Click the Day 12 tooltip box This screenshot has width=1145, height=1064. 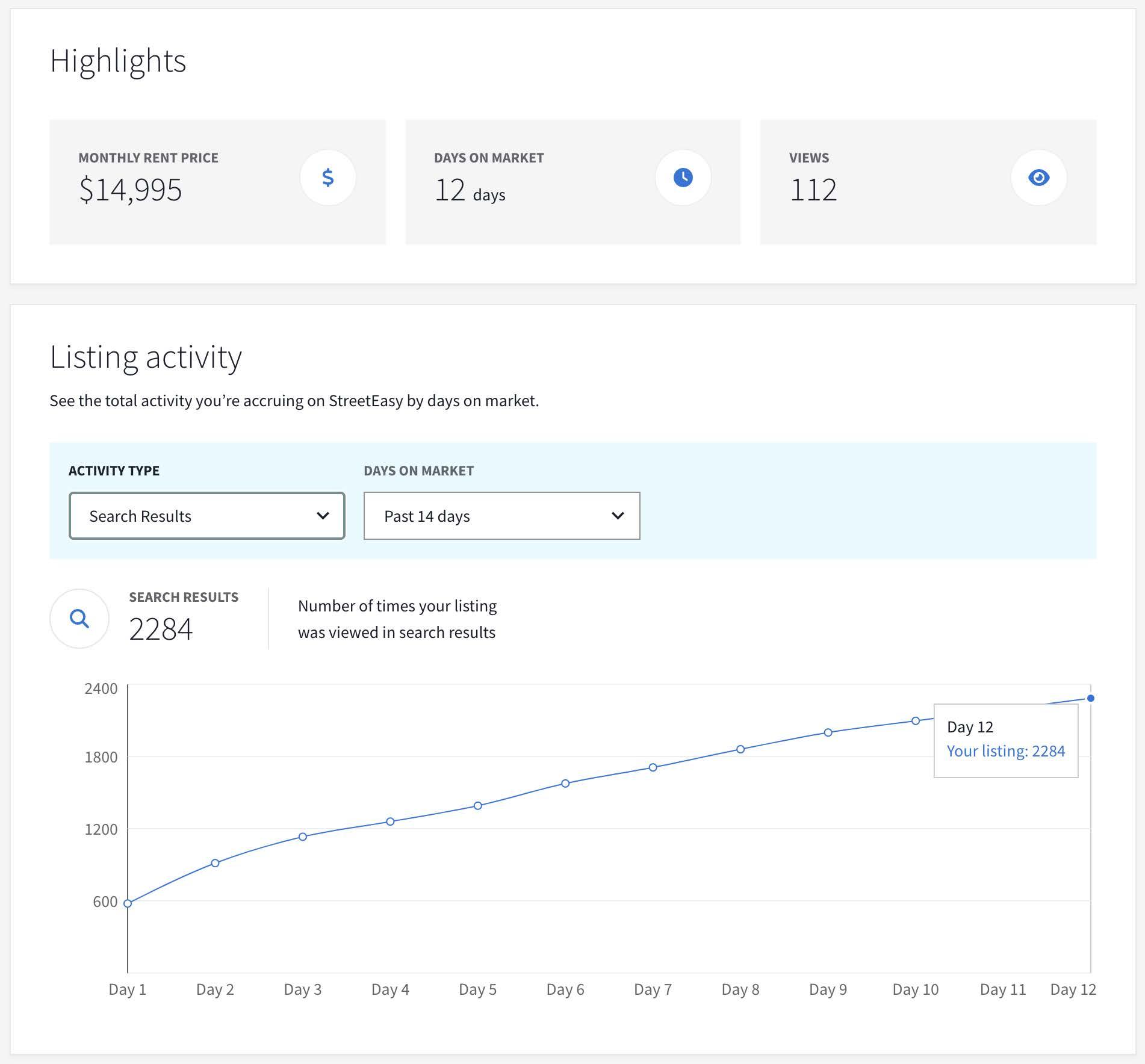[1005, 740]
